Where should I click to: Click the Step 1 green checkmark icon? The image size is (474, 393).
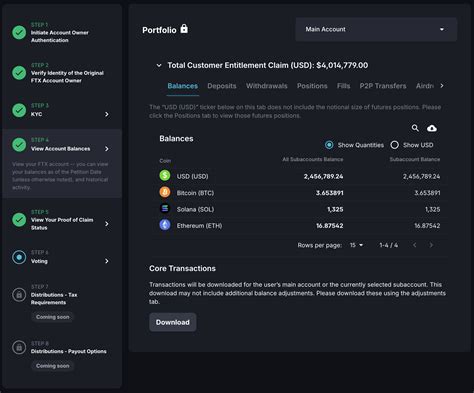pyautogui.click(x=19, y=32)
